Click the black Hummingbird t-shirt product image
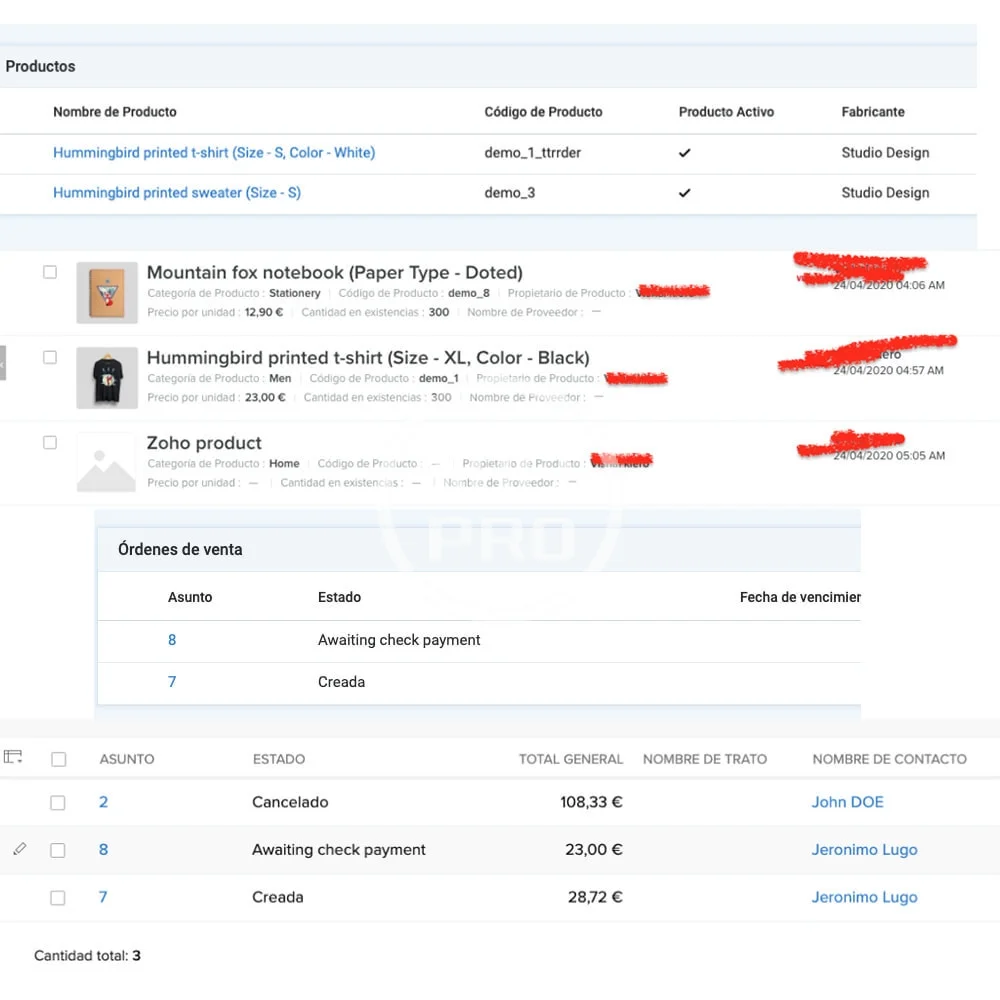 106,378
